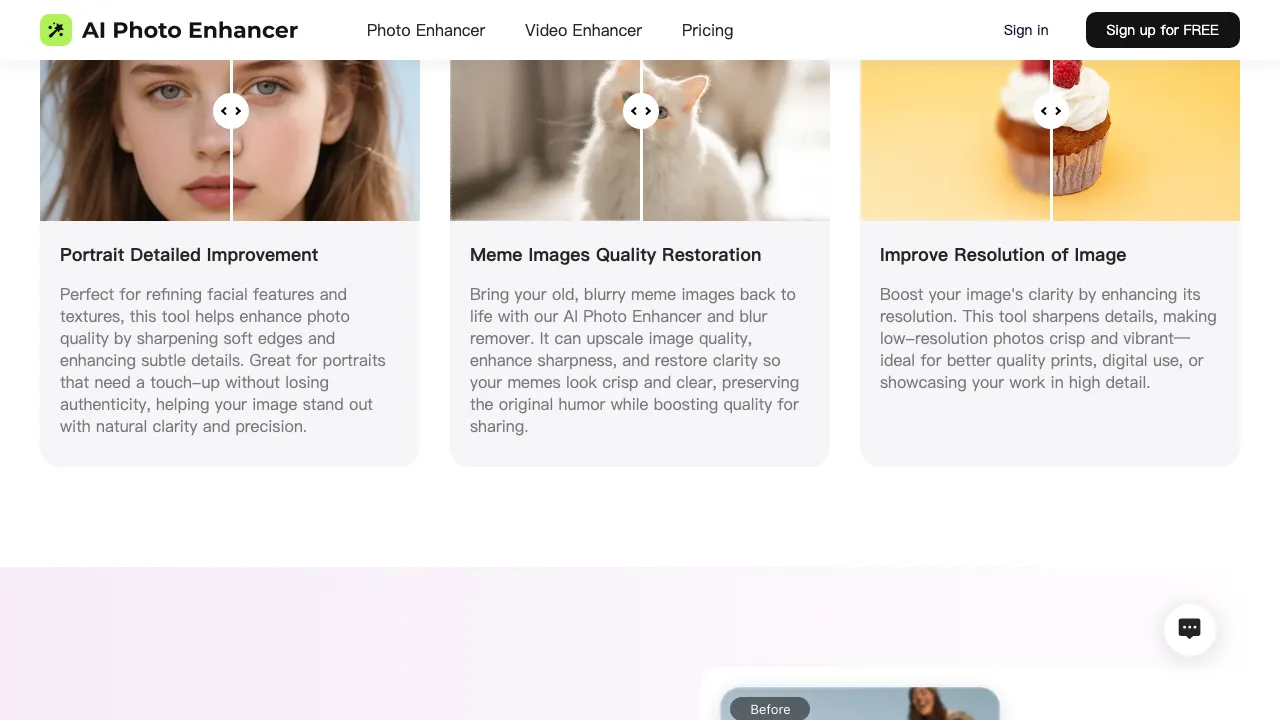Sign up for FREE
This screenshot has height=720, width=1280.
point(1162,30)
